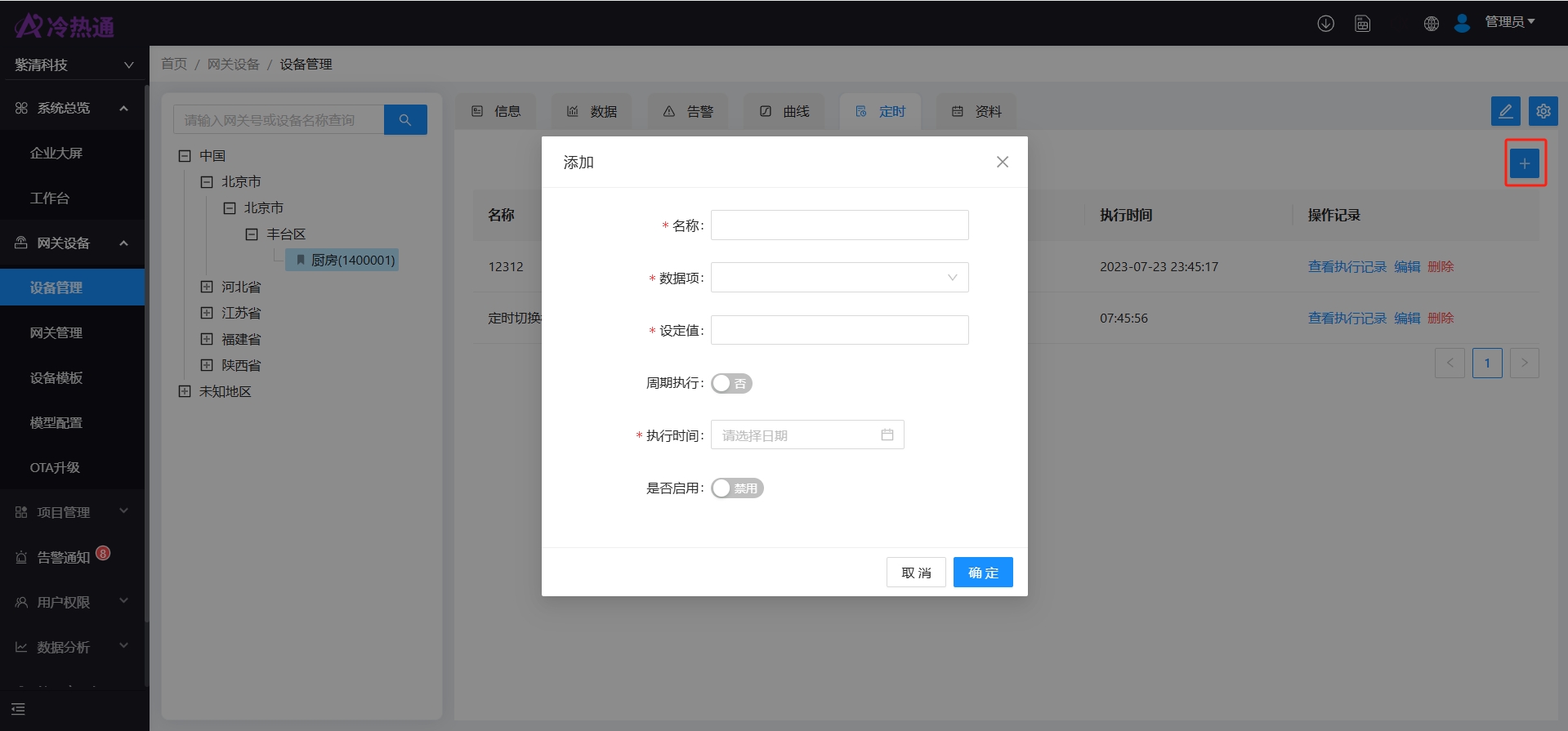This screenshot has width=1568, height=731.
Task: Open OTA升级 in sidebar
Action: [56, 467]
